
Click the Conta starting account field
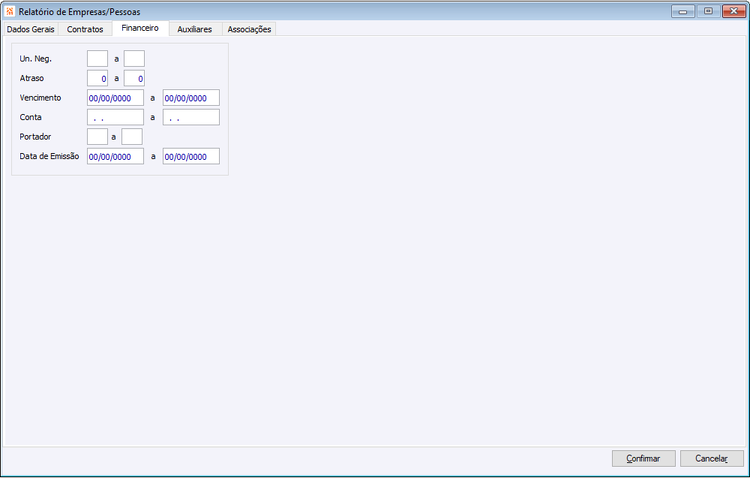(115, 117)
